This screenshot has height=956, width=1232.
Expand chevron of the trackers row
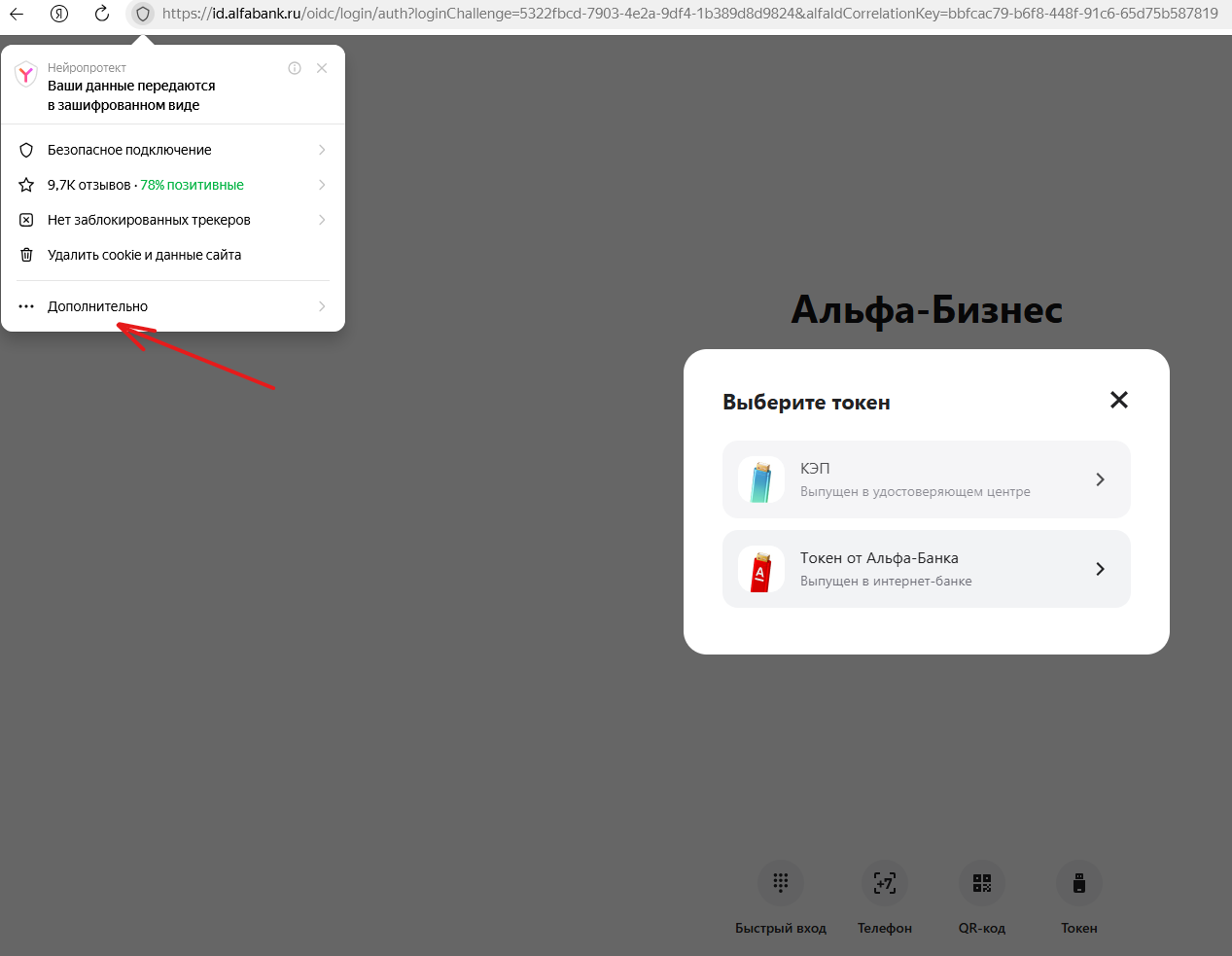click(x=322, y=220)
